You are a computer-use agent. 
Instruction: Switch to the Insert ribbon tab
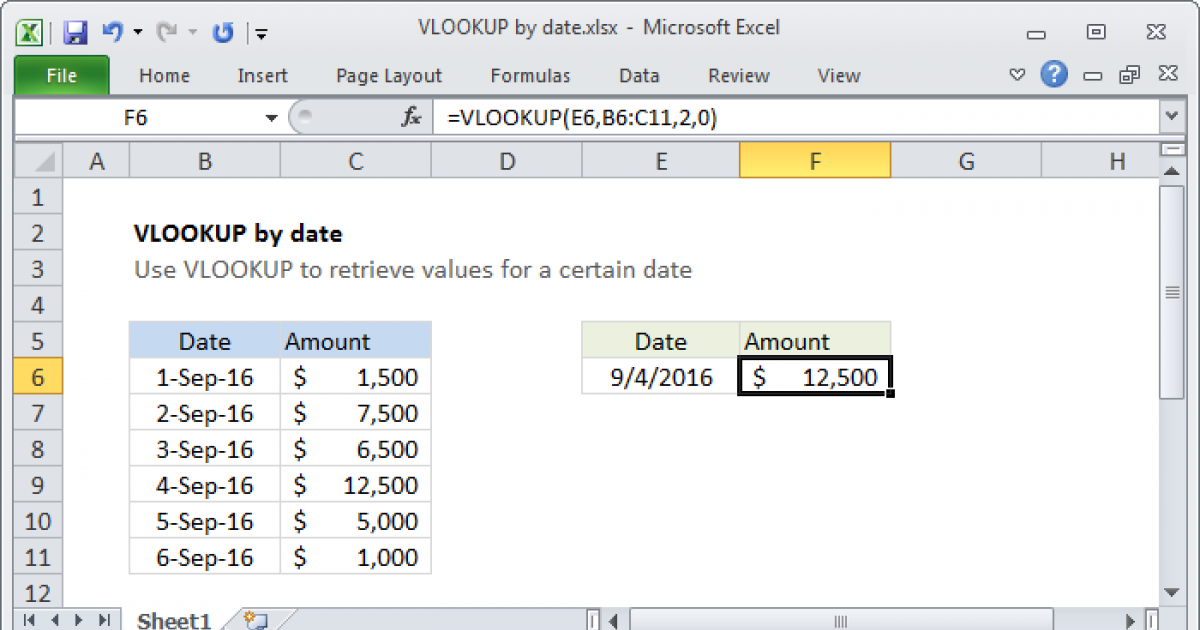tap(262, 75)
